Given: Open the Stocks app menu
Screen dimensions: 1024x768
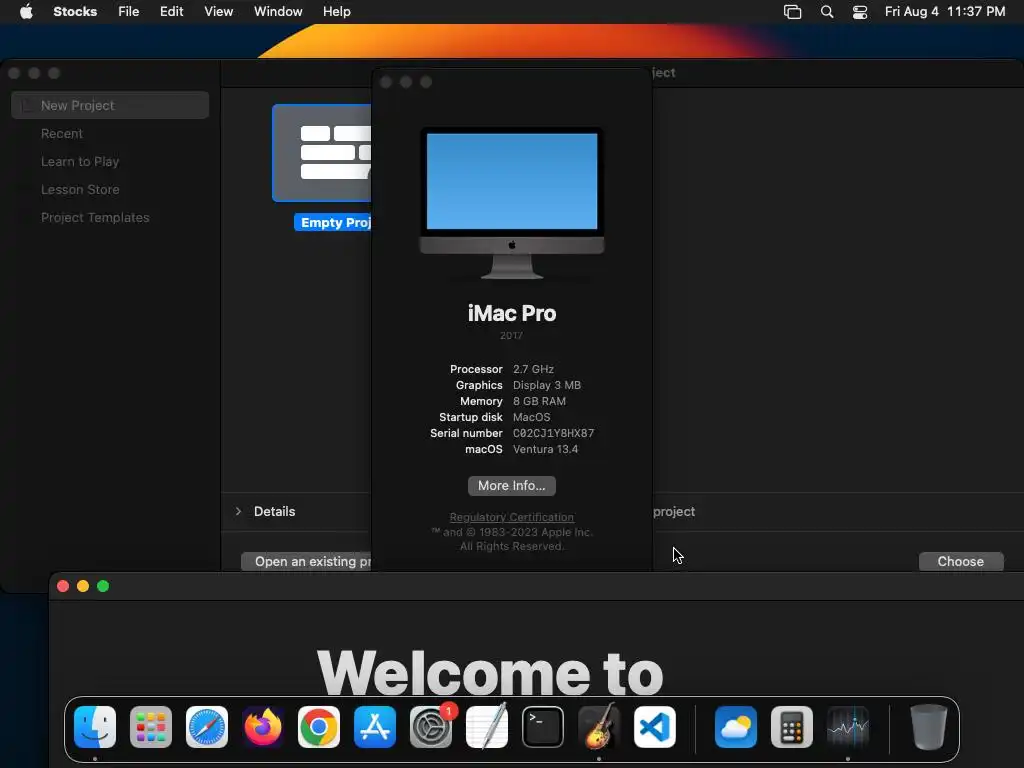Looking at the screenshot, I should click(75, 11).
